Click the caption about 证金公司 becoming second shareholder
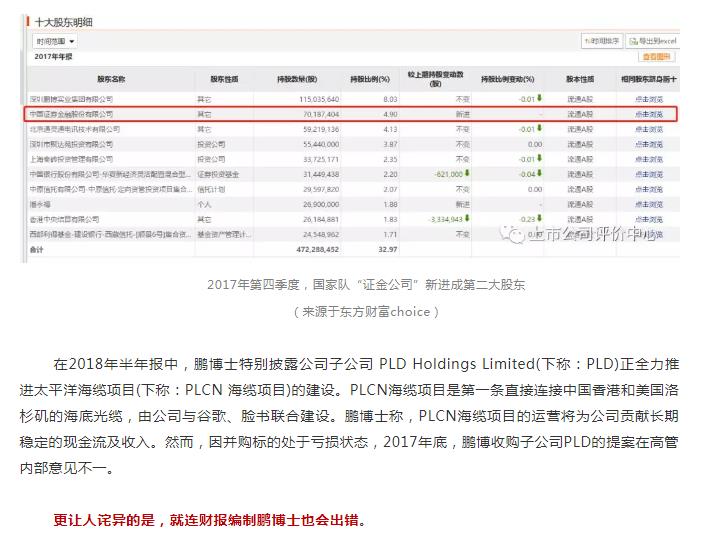The height and width of the screenshot is (551, 703). [366, 285]
